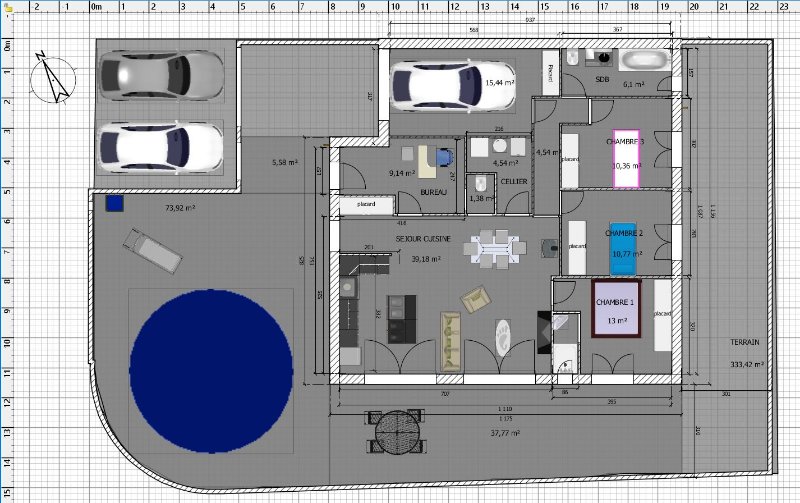Select the wood stove right of the dining table

pyautogui.click(x=550, y=248)
